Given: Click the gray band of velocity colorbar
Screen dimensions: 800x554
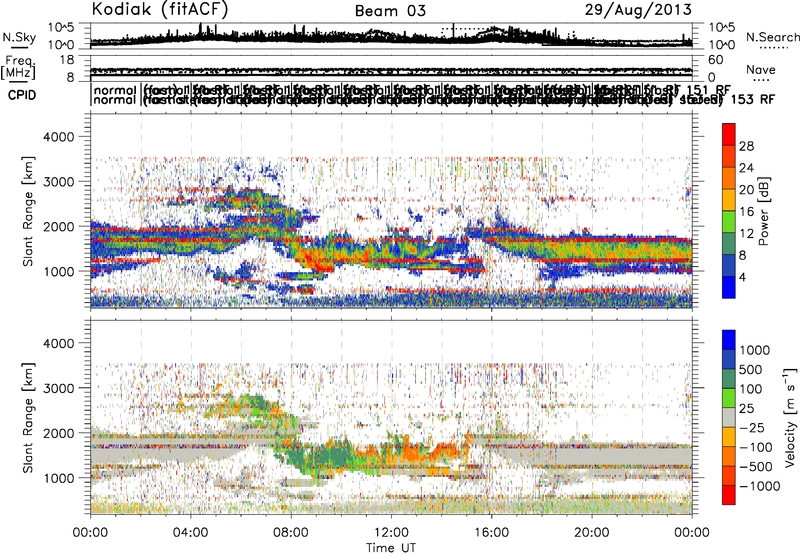Looking at the screenshot, I should coord(729,418).
